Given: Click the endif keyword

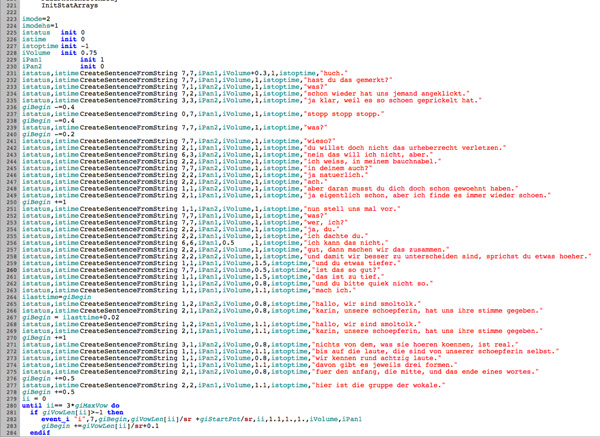Looking at the screenshot, I should (x=40, y=434).
